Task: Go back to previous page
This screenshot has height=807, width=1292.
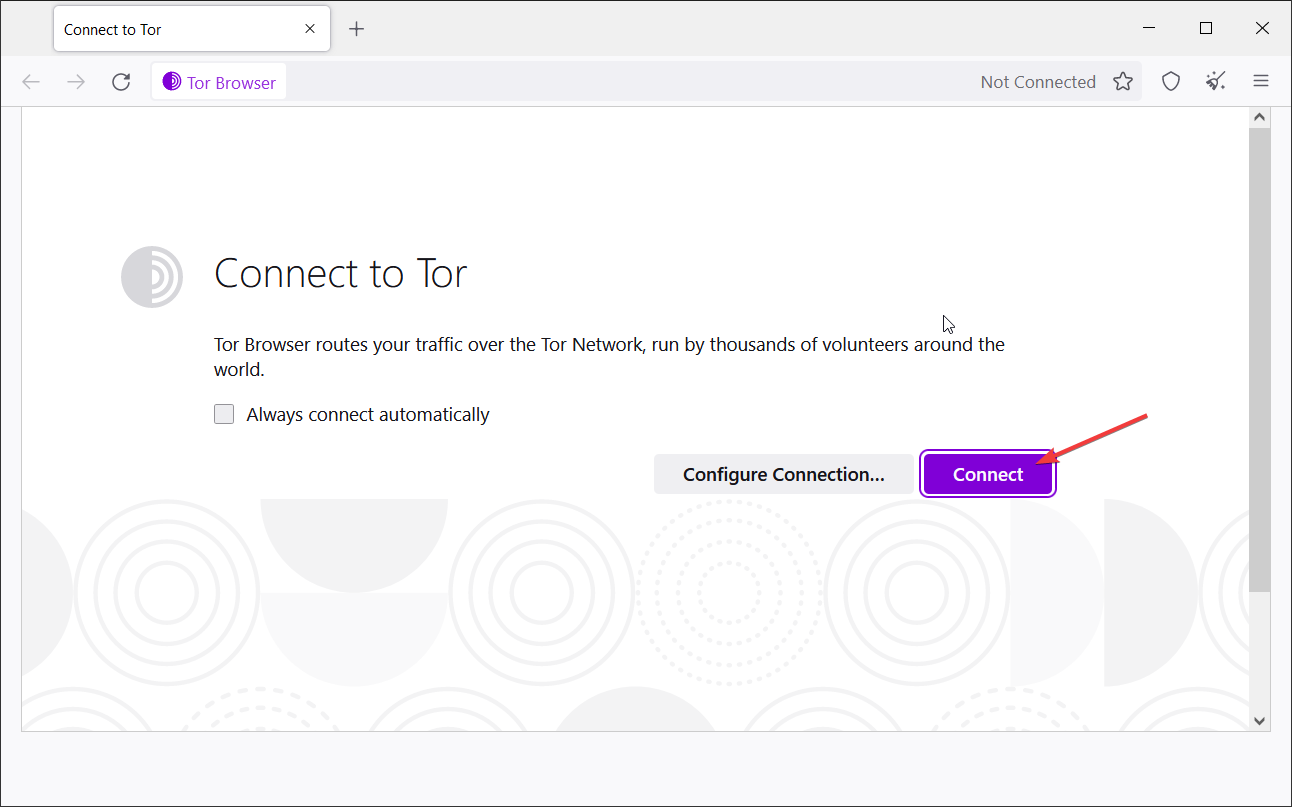Action: pyautogui.click(x=31, y=82)
